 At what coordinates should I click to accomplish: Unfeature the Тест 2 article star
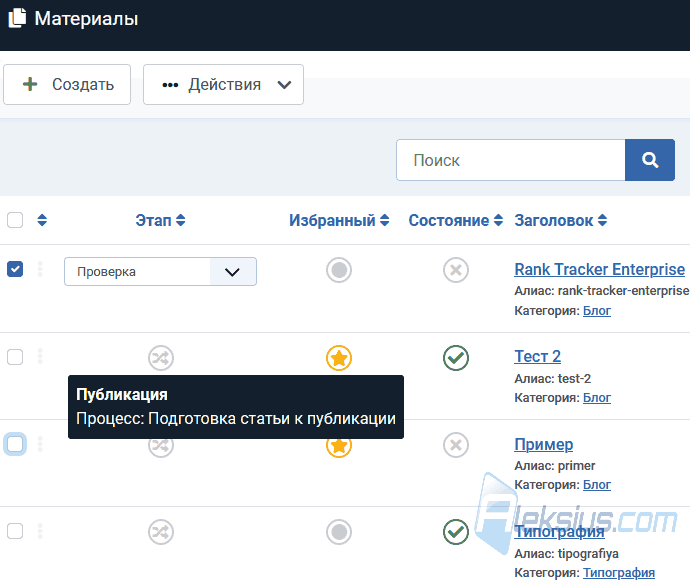339,358
